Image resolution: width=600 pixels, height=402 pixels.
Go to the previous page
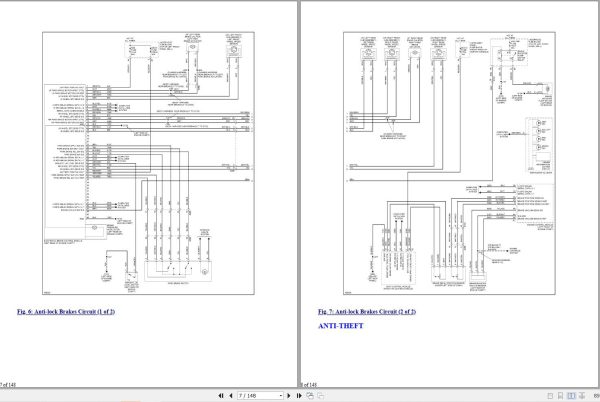point(231,395)
